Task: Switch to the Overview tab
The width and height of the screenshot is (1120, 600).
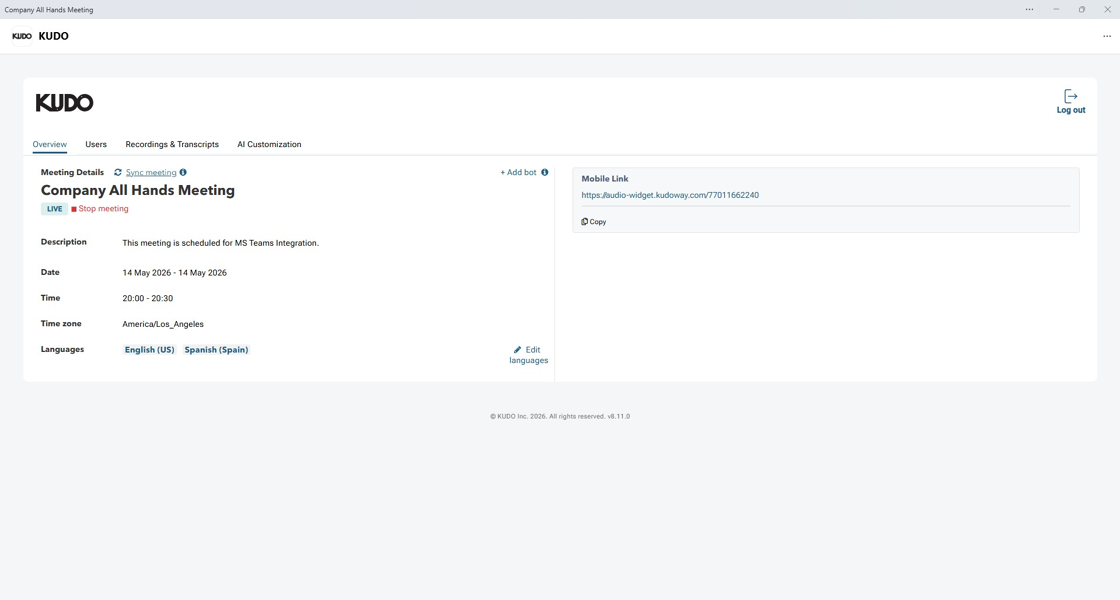Action: (49, 144)
